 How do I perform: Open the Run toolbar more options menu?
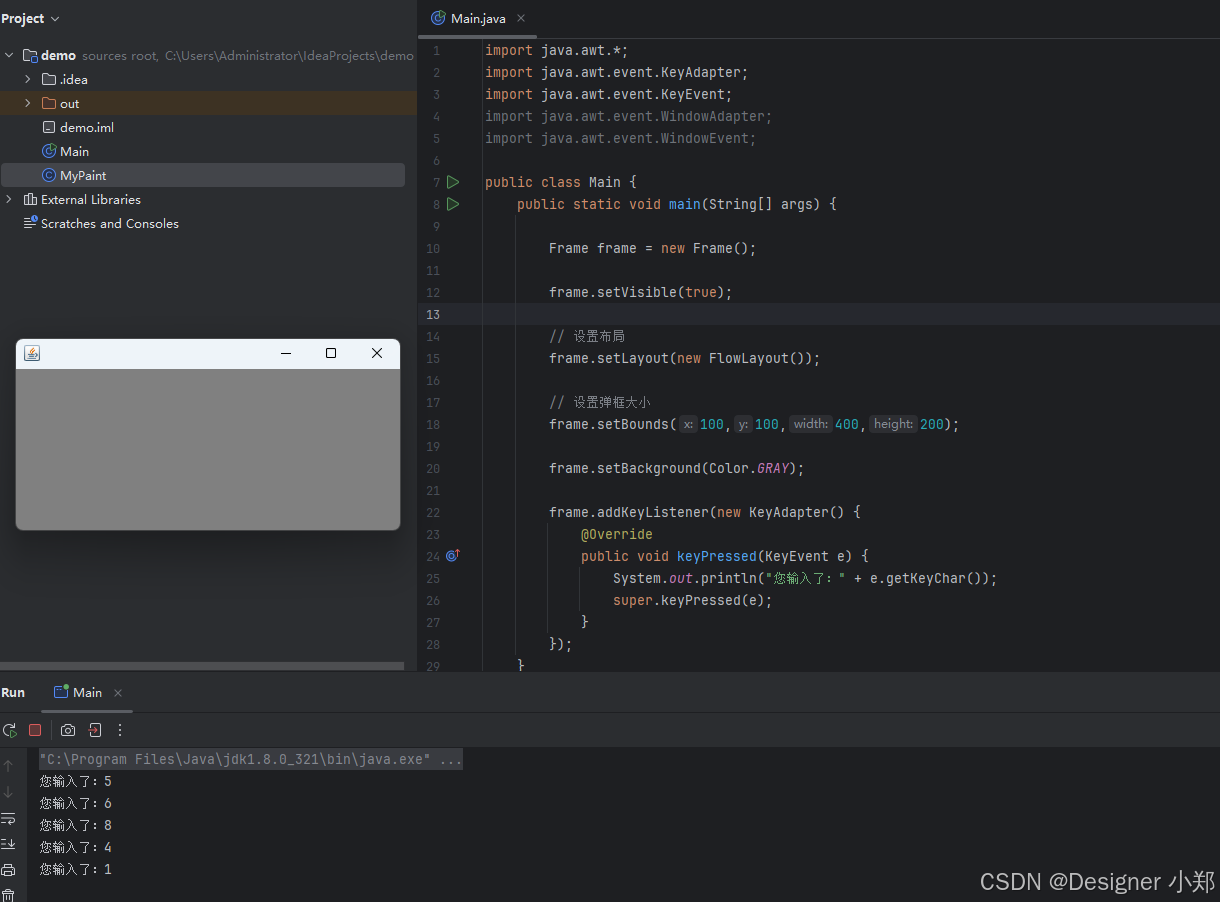tap(120, 730)
